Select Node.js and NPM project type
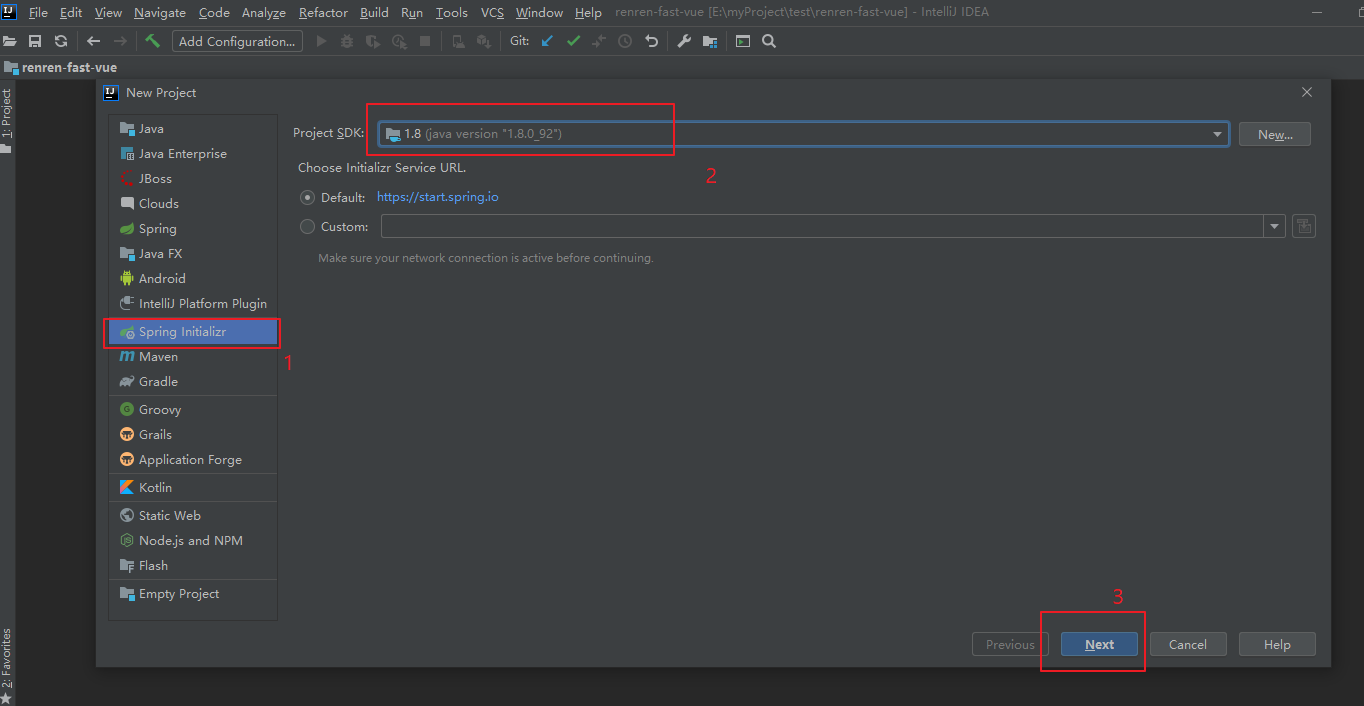The image size is (1364, 706). click(x=193, y=541)
